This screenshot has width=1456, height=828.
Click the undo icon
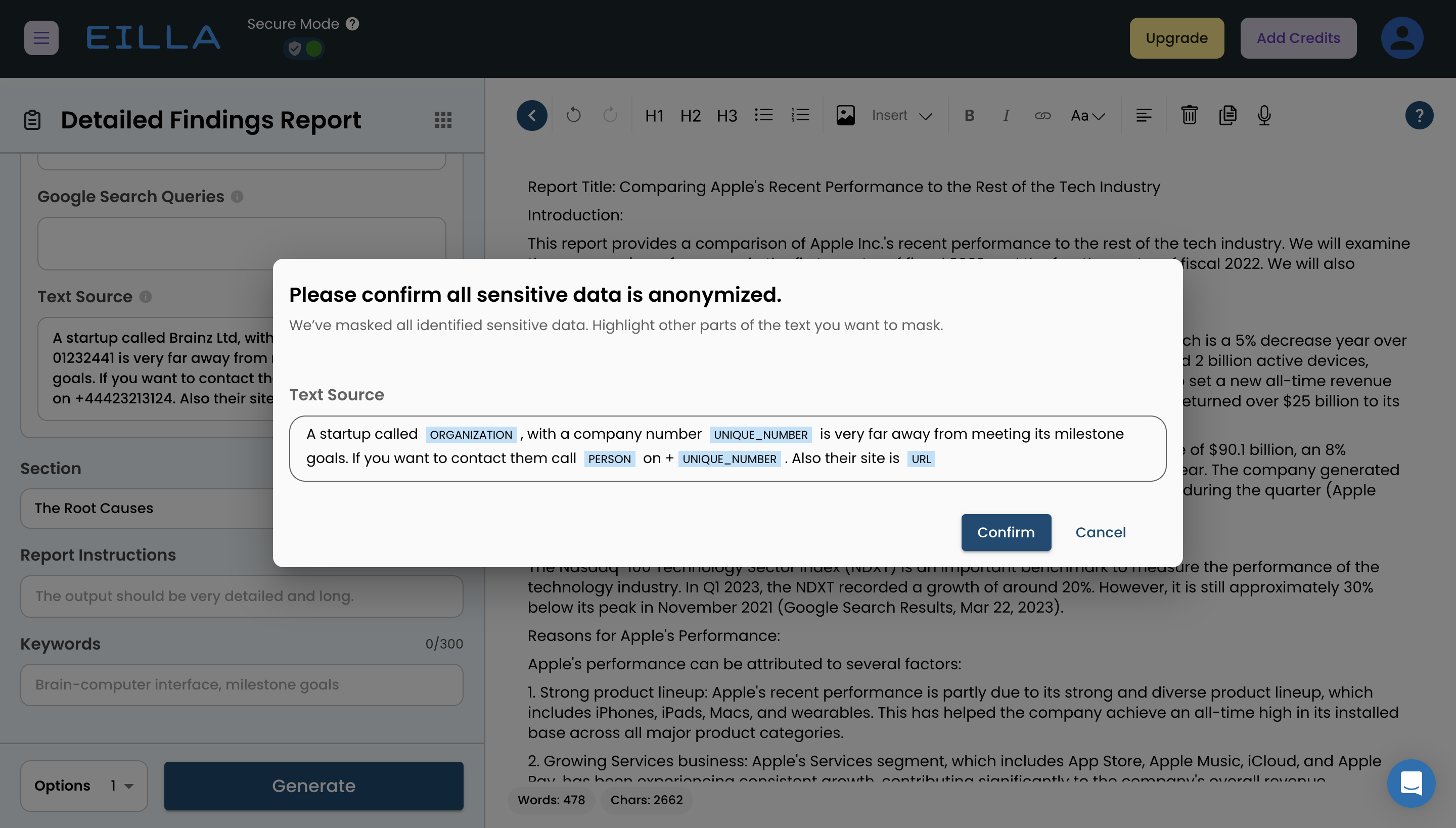[x=573, y=115]
